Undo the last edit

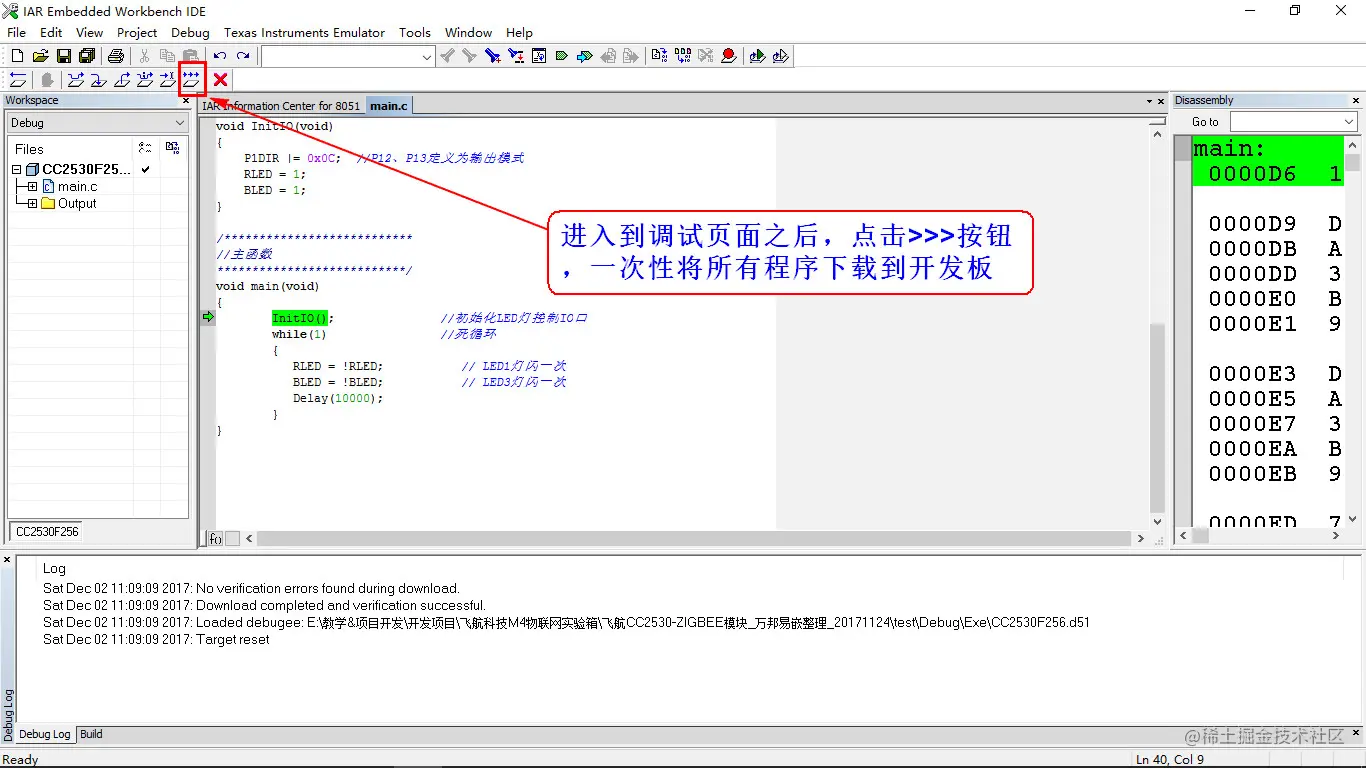pos(220,56)
